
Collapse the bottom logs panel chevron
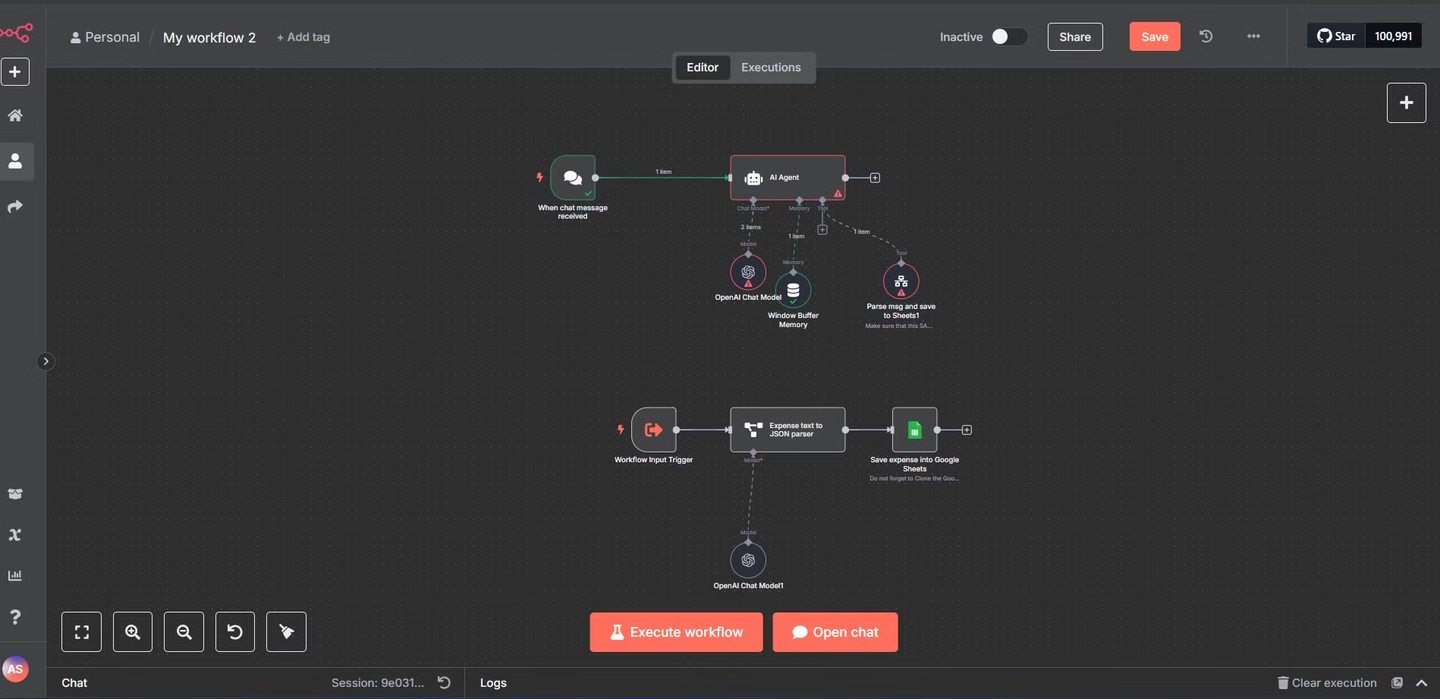pos(1421,683)
